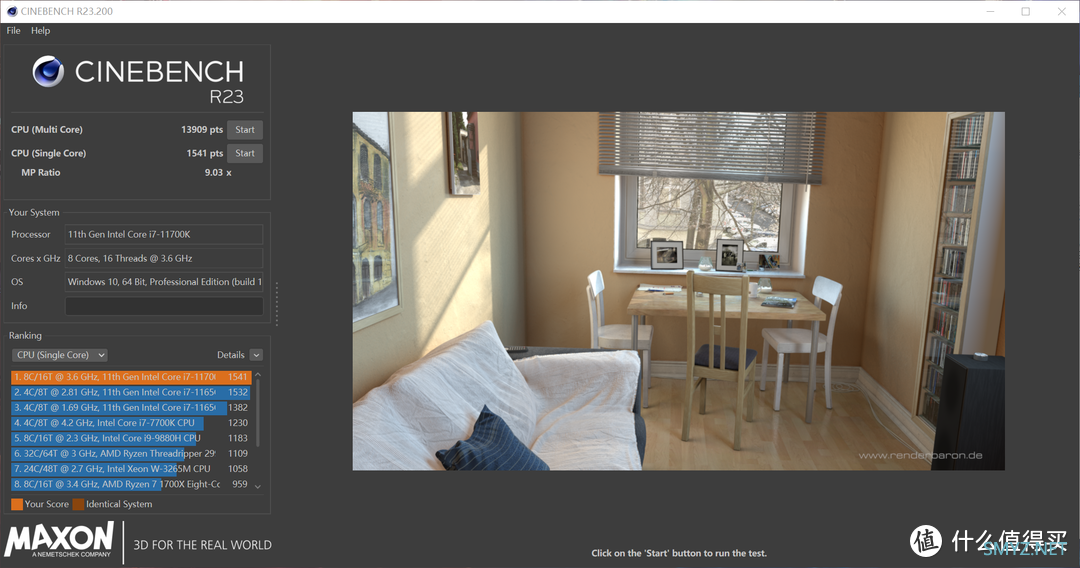Start the CPU Multi Core test

tap(245, 129)
